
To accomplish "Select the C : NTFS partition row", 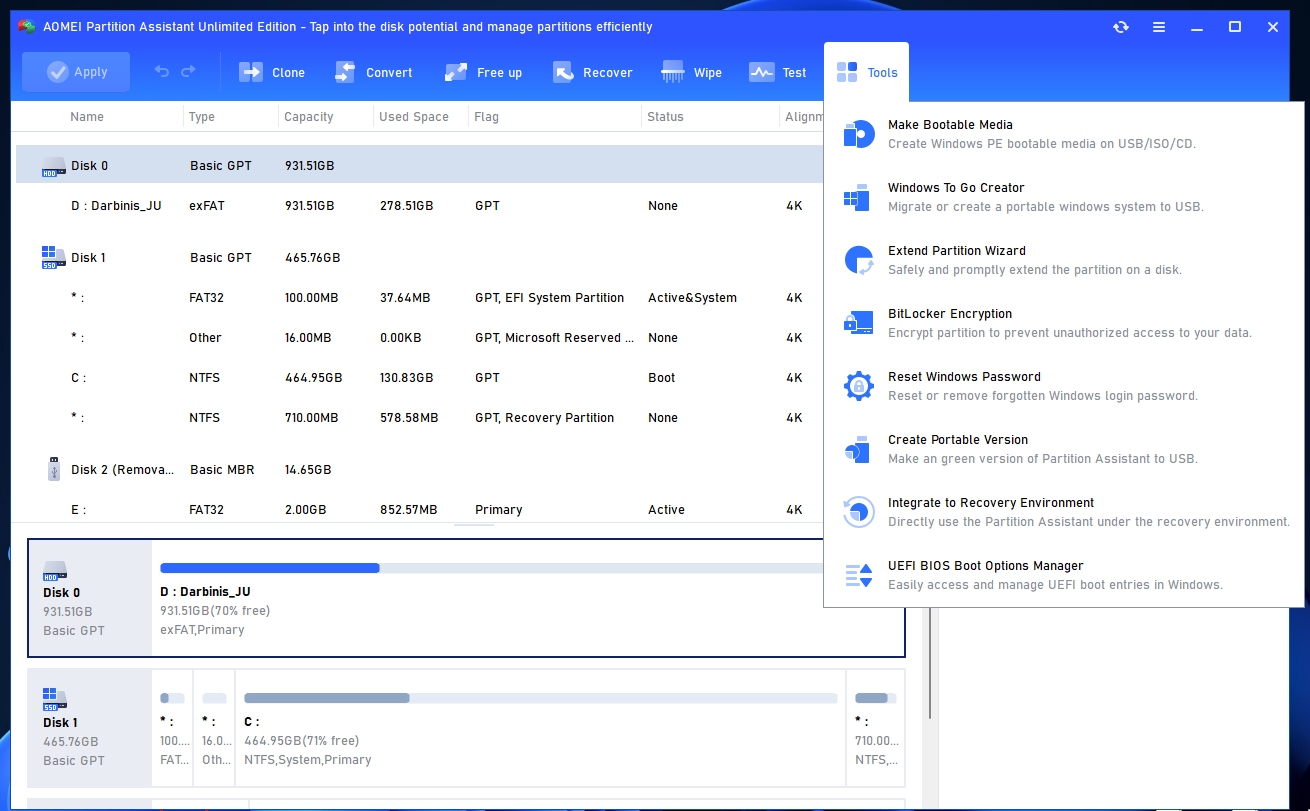I will (420, 377).
